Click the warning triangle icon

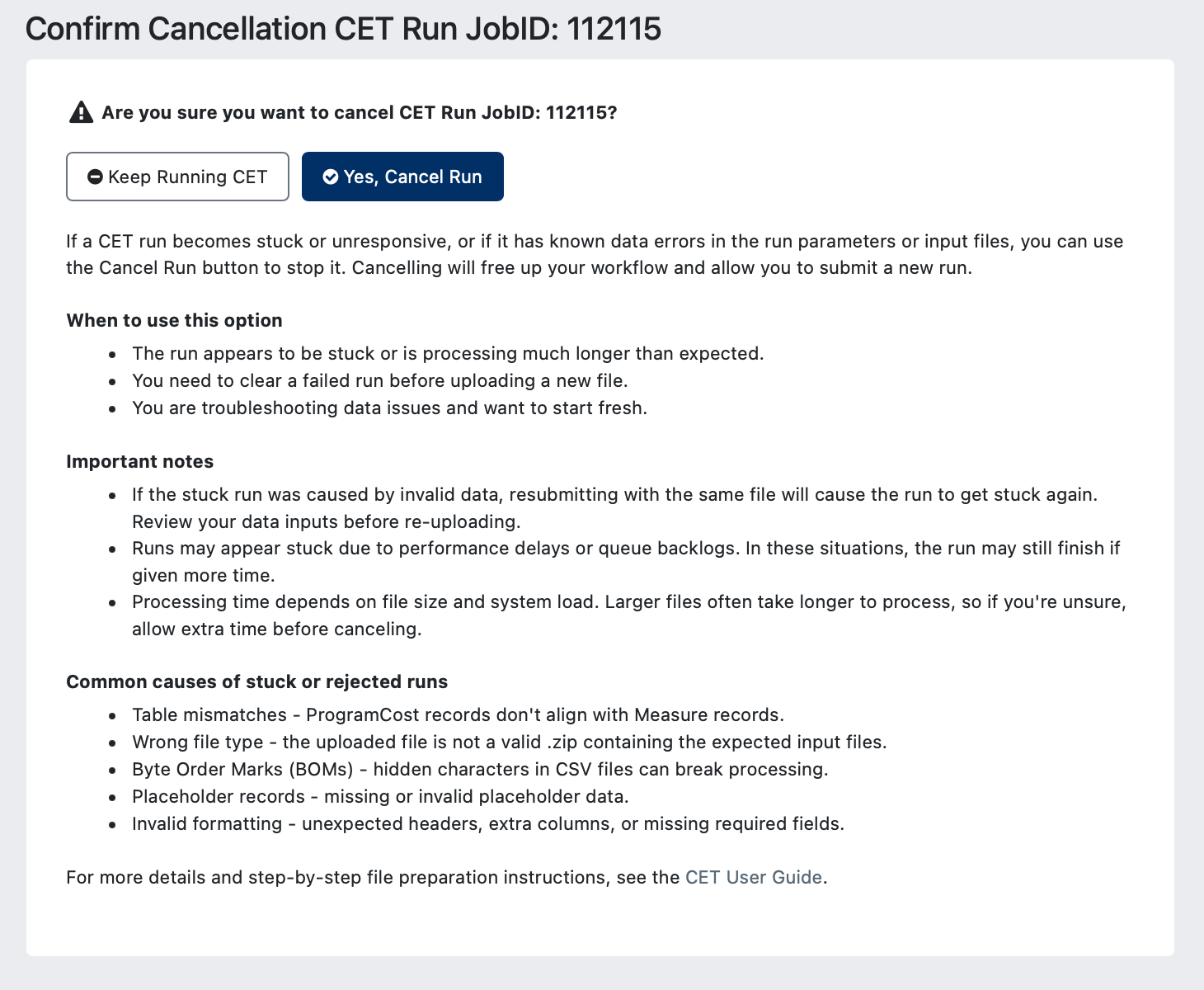click(81, 112)
